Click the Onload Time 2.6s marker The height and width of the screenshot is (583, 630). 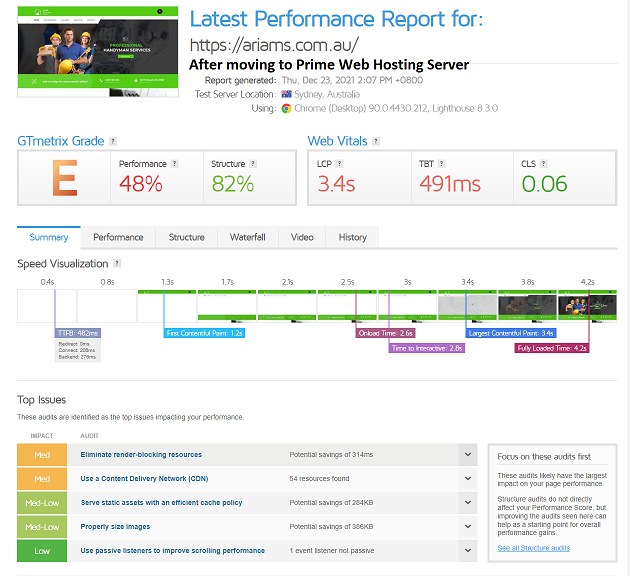(385, 333)
